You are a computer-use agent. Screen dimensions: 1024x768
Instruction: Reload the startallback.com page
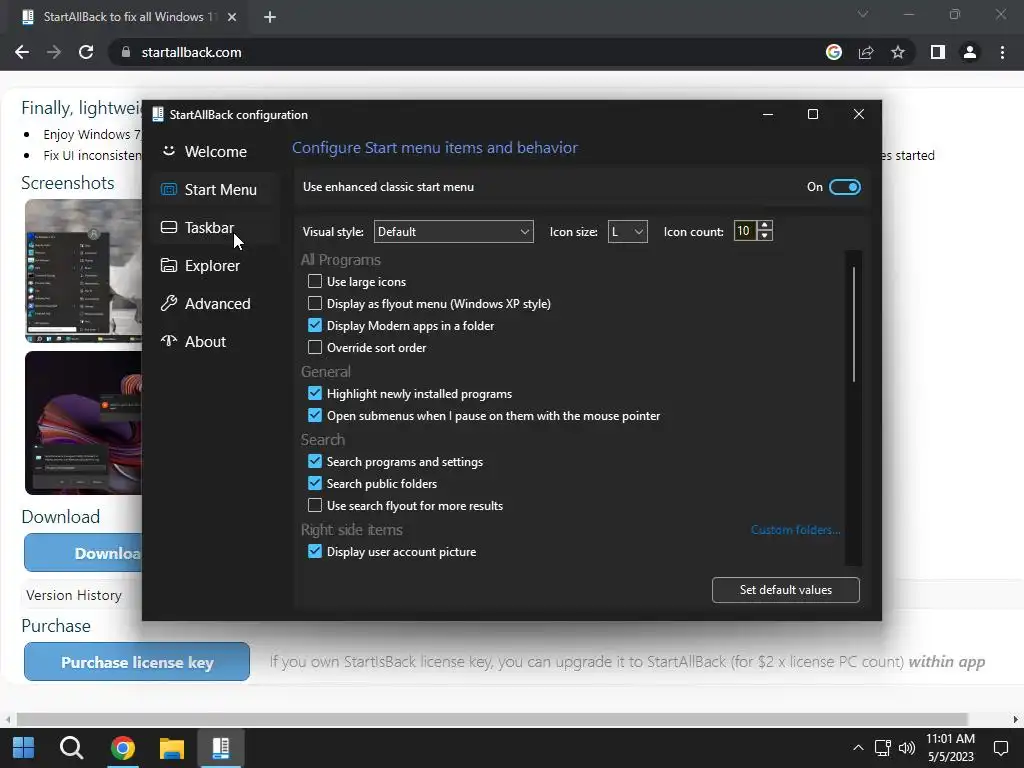point(86,52)
